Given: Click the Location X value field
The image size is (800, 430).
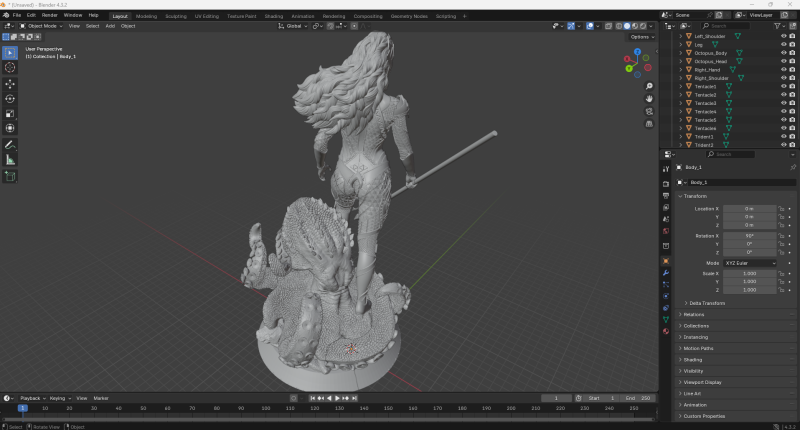Looking at the screenshot, I should 748,208.
